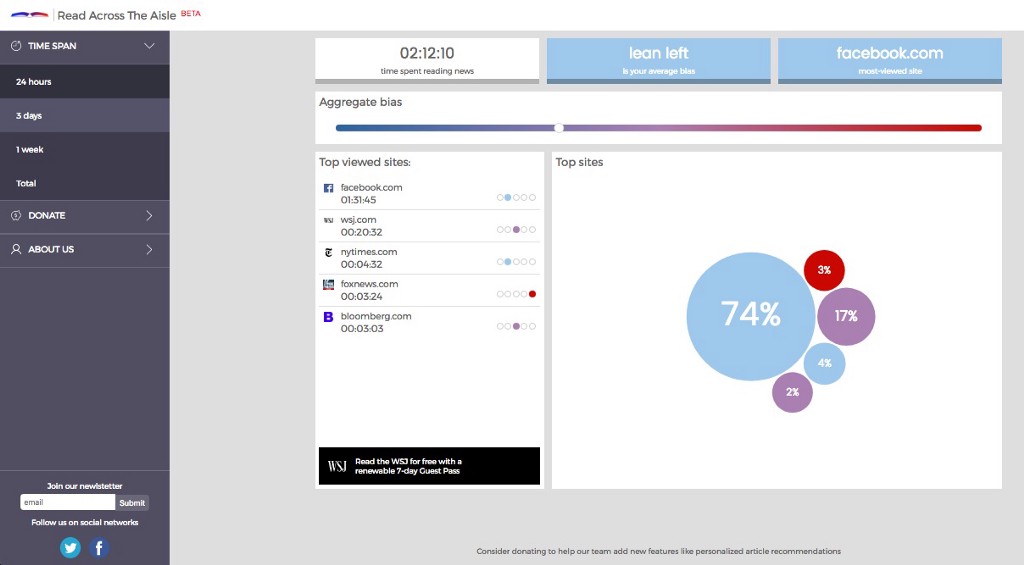Open the Facebook social link in sidebar
1024x565 pixels.
(x=99, y=547)
